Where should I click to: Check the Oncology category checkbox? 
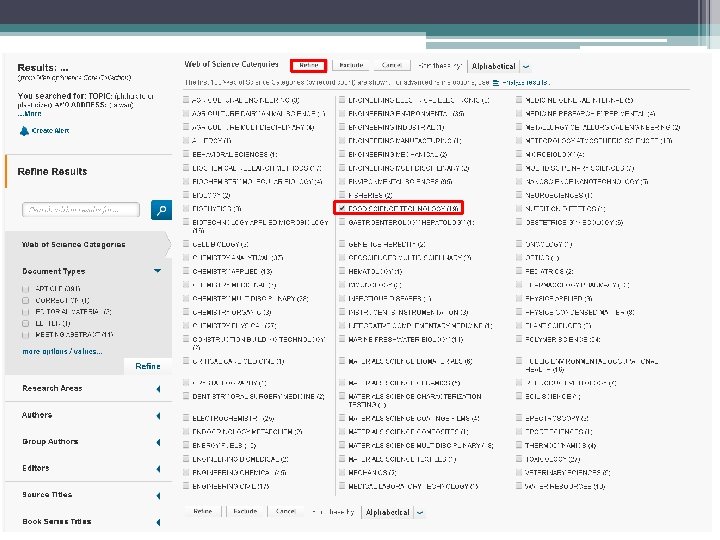pos(519,244)
